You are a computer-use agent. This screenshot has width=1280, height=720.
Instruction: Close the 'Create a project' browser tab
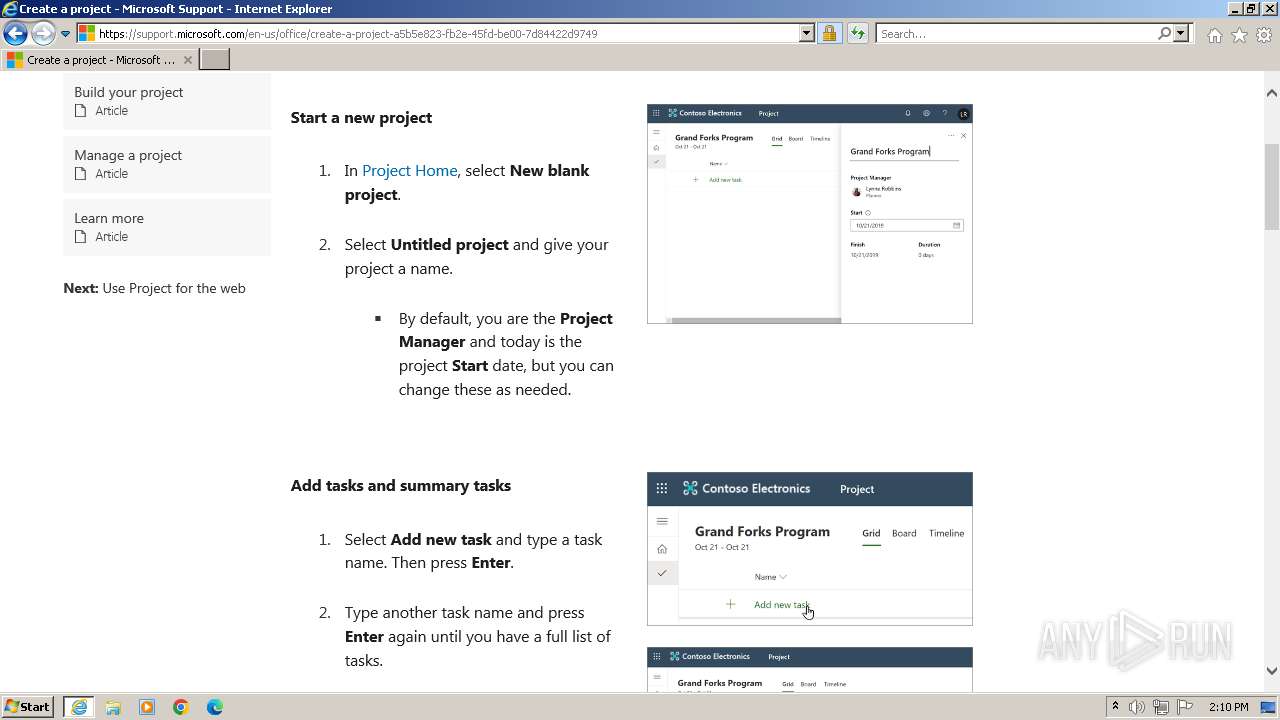[187, 60]
